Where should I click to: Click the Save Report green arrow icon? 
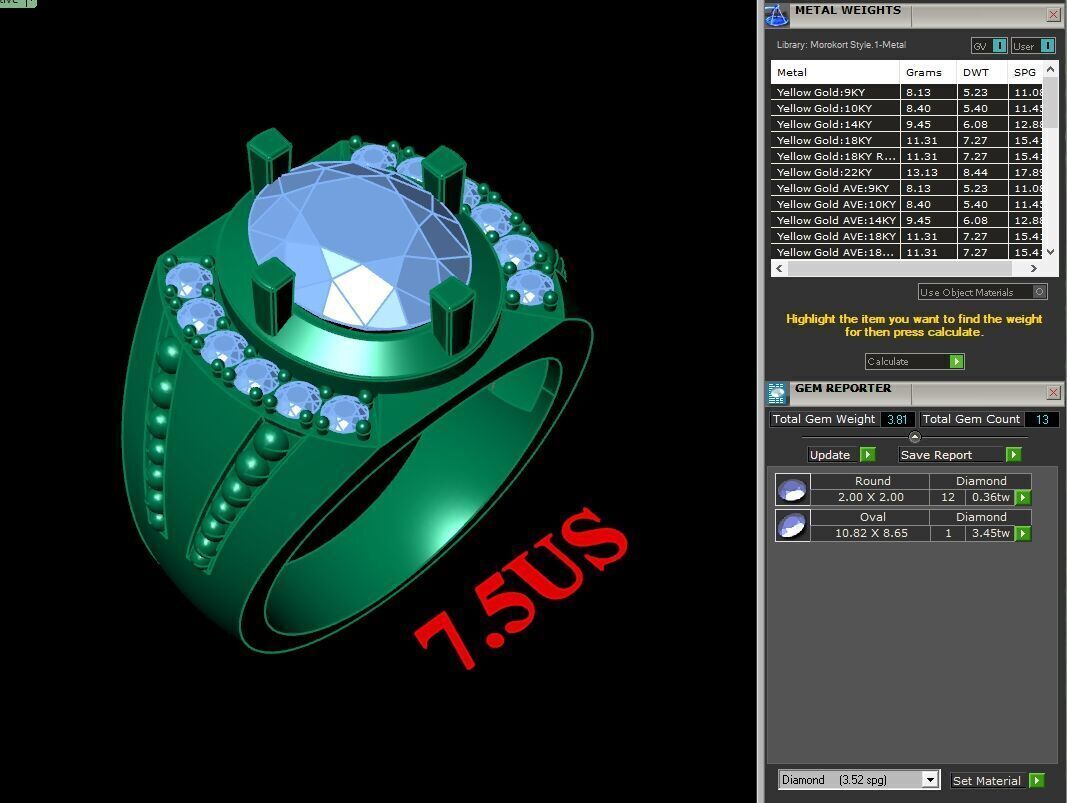[1013, 455]
